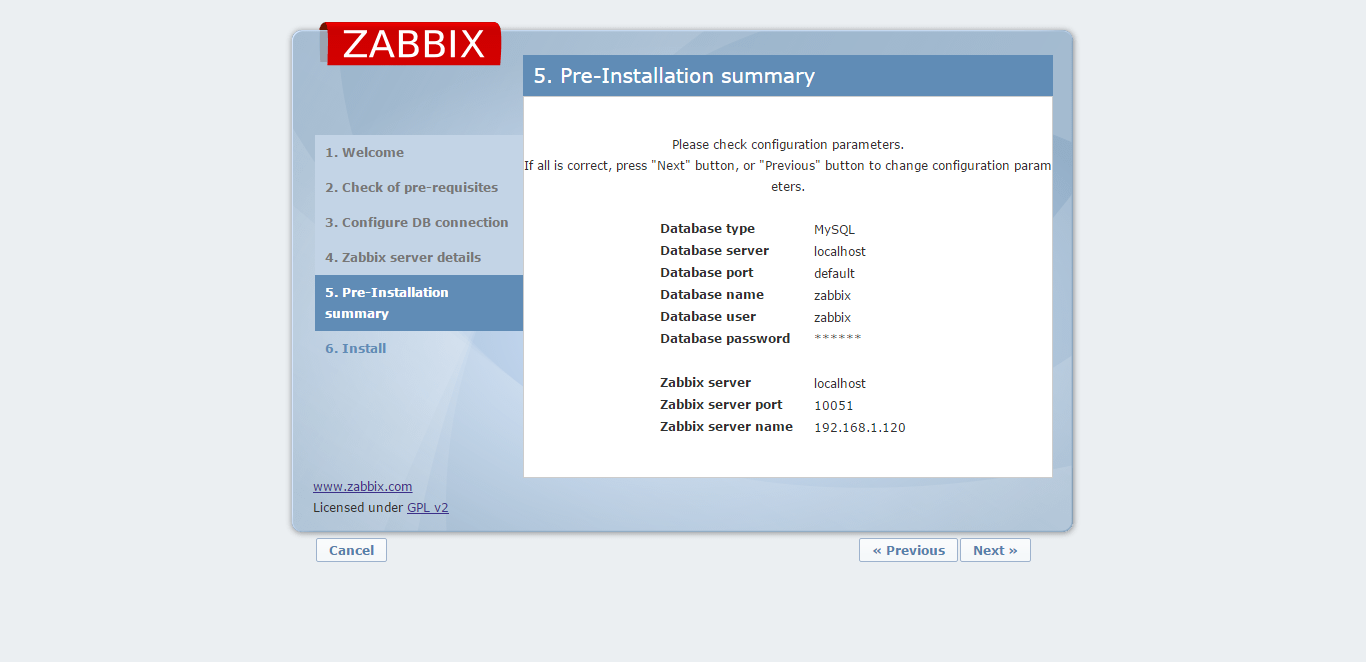Click the 192.168.1.120 server name value
Image resolution: width=1366 pixels, height=662 pixels.
click(860, 428)
